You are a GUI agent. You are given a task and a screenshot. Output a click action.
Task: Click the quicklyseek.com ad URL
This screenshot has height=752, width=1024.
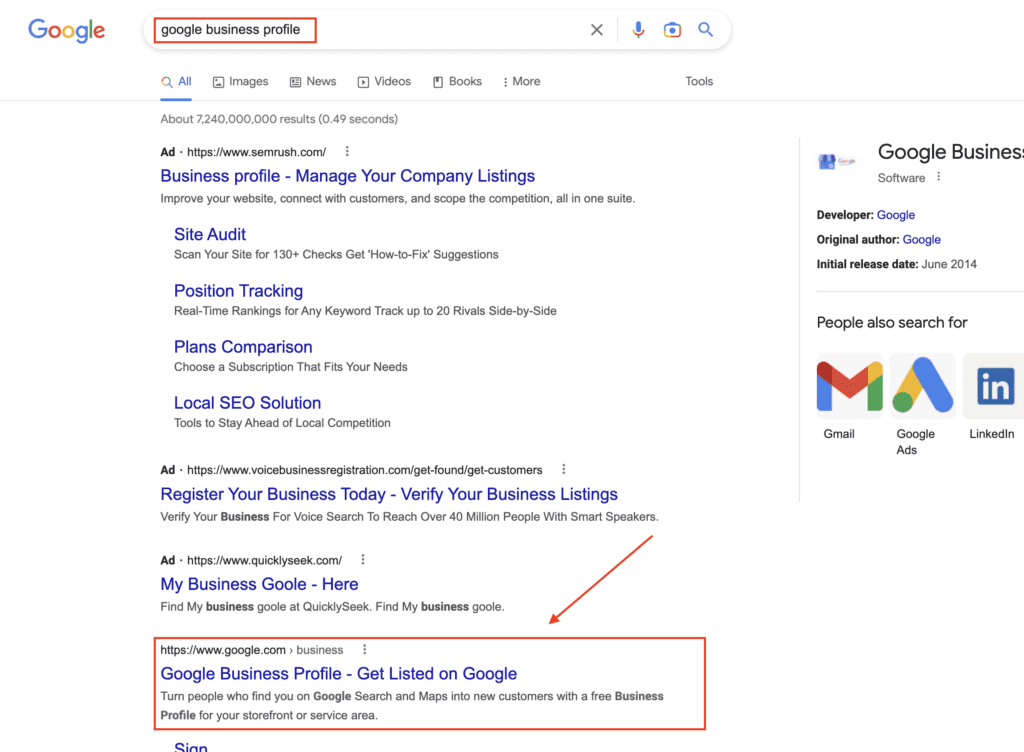[x=264, y=560]
